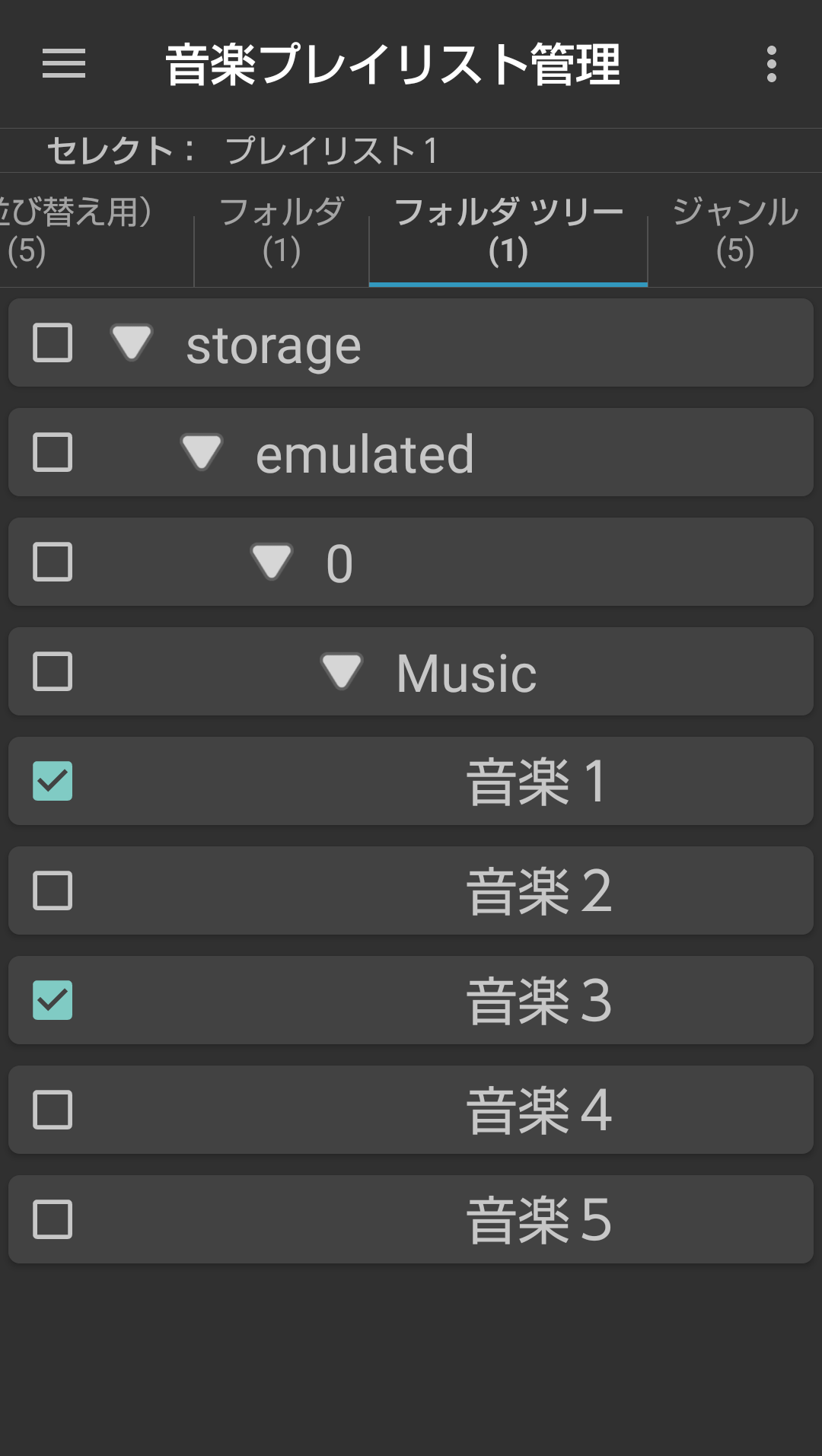
Task: Collapse the 0 folder arrow
Action: 272,561
